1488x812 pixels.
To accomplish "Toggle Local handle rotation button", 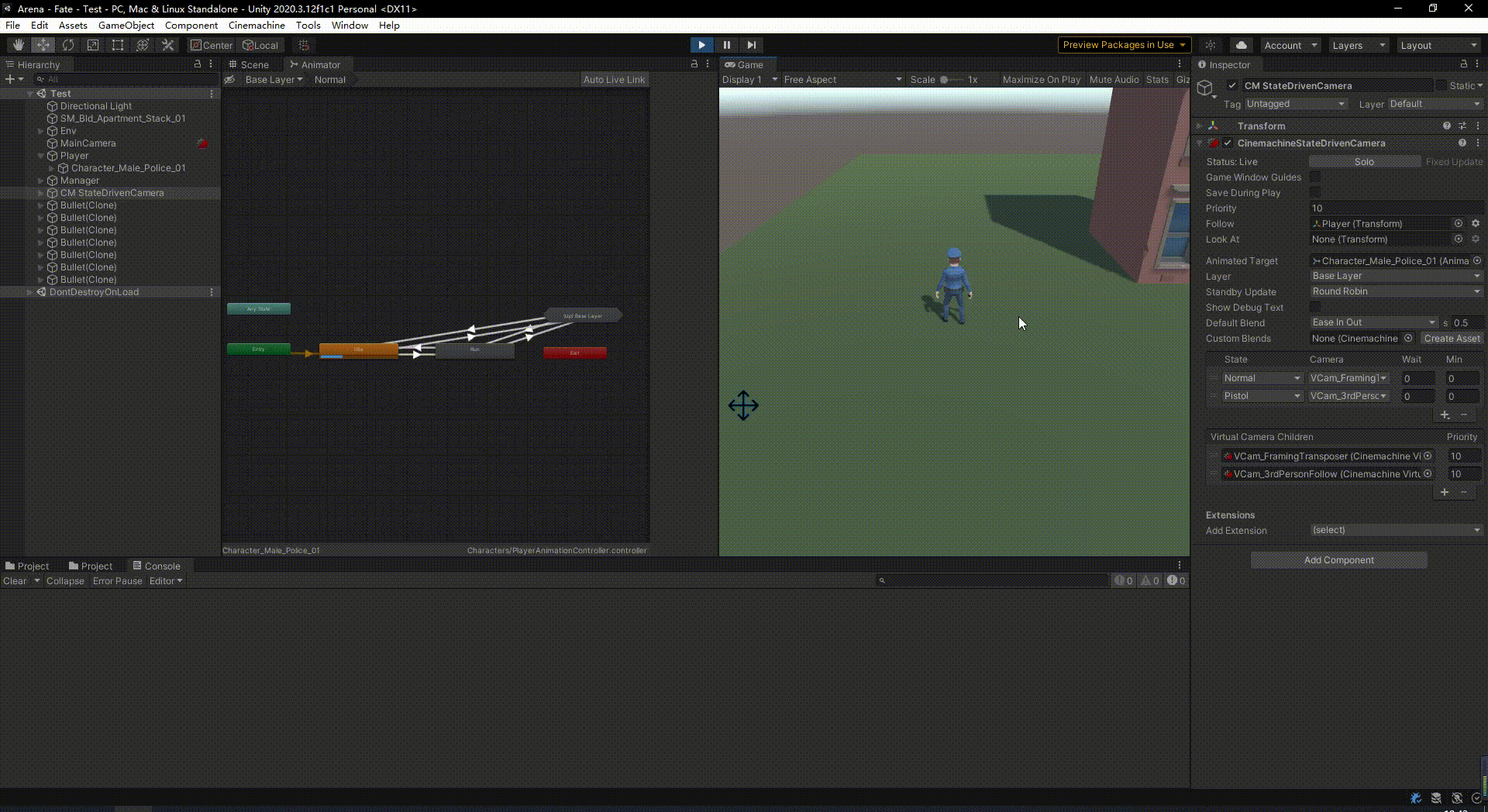I will (x=260, y=45).
